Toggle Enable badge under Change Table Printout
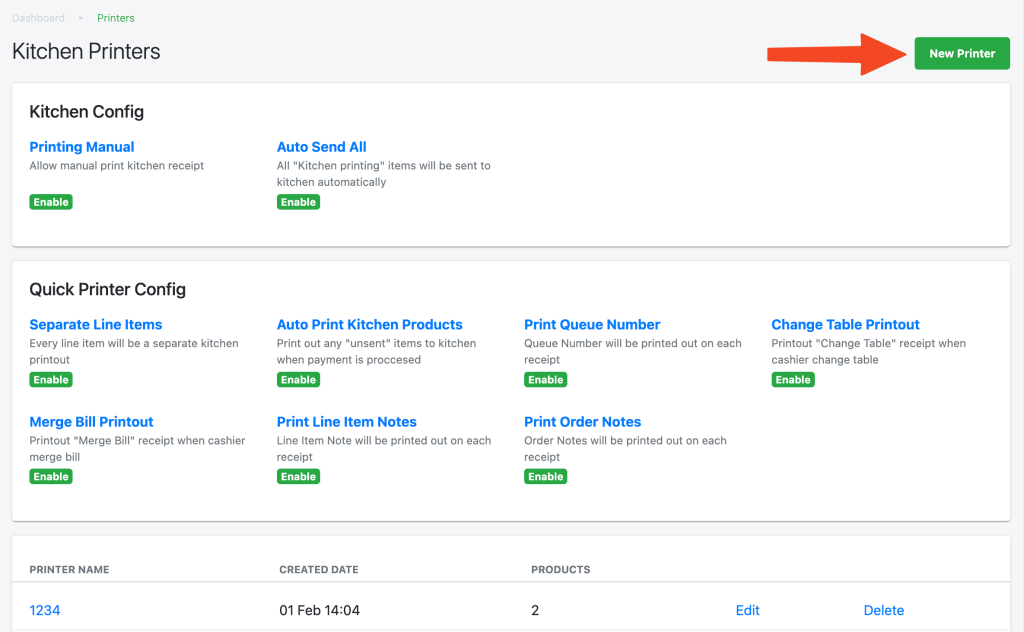Image resolution: width=1024 pixels, height=632 pixels. coord(793,380)
